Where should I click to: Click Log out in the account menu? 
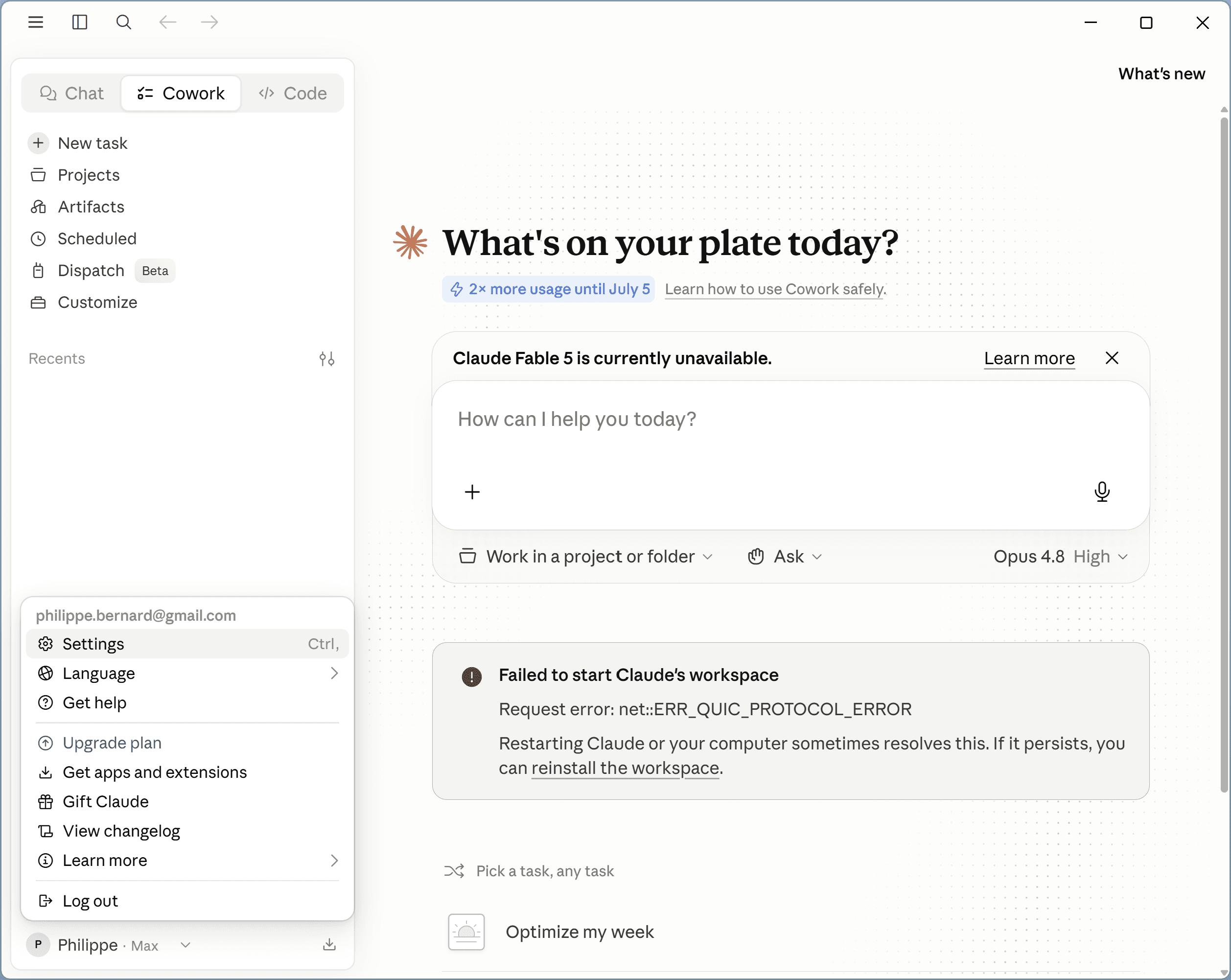[187, 901]
